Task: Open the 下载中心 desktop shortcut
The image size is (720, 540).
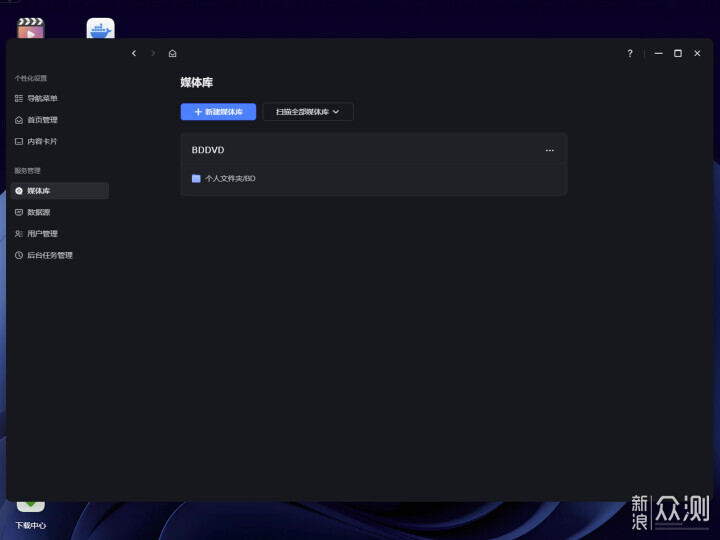Action: coord(30,515)
